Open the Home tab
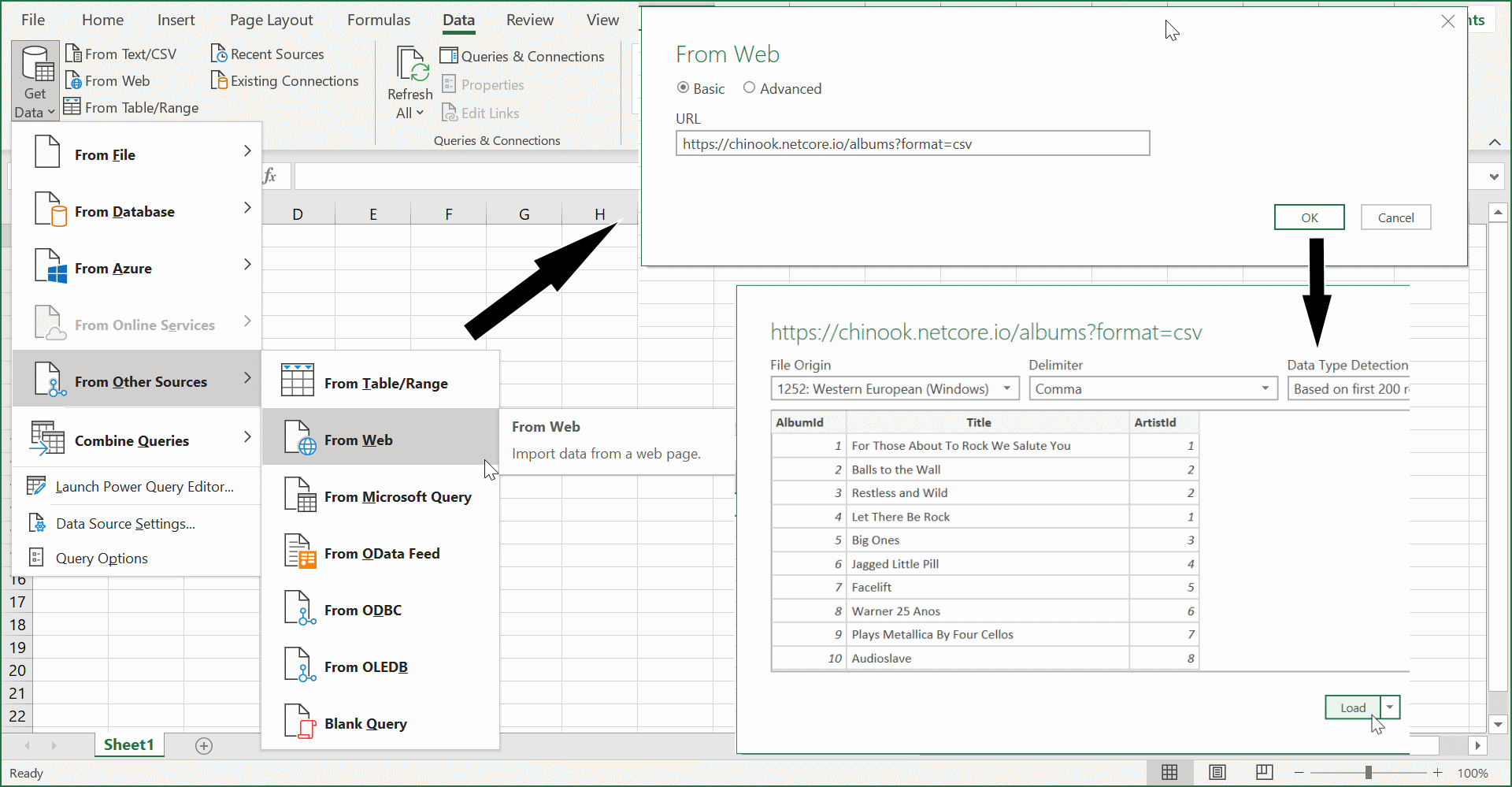1512x787 pixels. (103, 20)
